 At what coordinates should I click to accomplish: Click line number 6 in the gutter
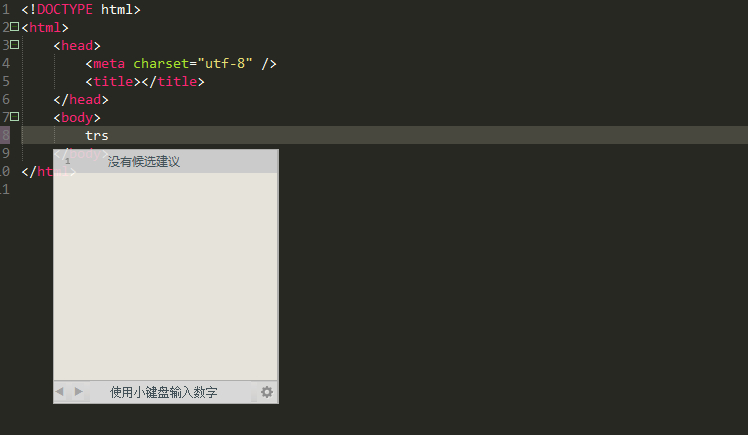click(5, 99)
